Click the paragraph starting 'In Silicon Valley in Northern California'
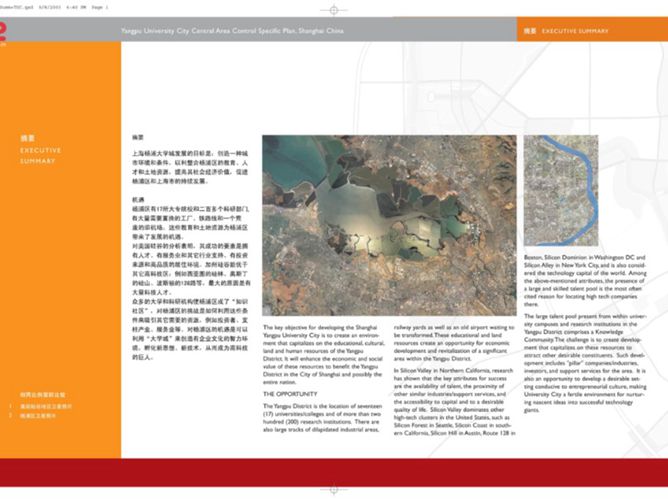668x500 pixels. (x=455, y=402)
